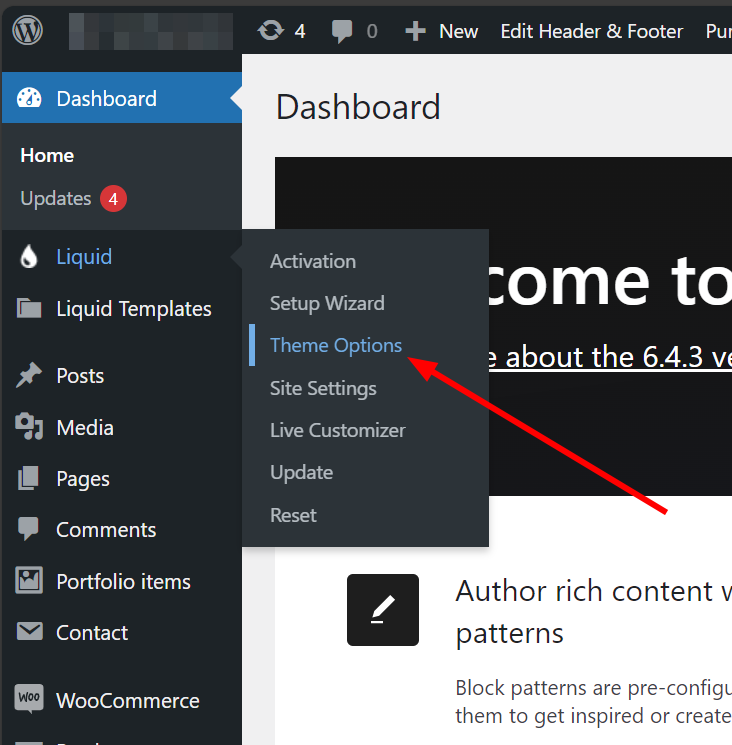The height and width of the screenshot is (745, 732).
Task: Click the Pages stacked sheets icon
Action: (x=29, y=478)
